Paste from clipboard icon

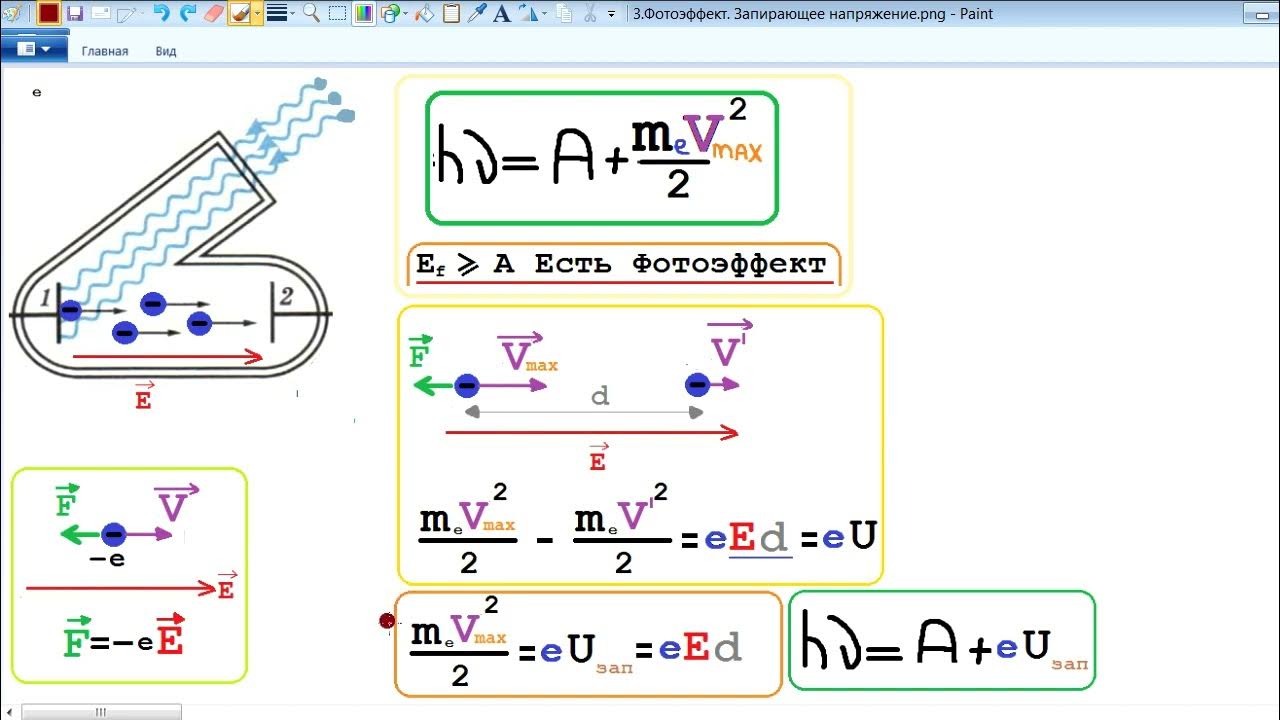[451, 13]
